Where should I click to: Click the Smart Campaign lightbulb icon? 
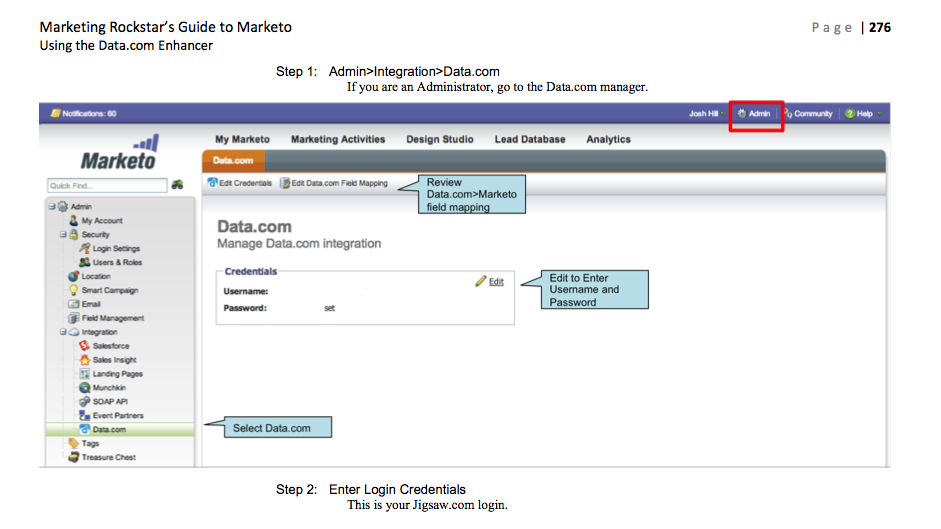click(73, 290)
